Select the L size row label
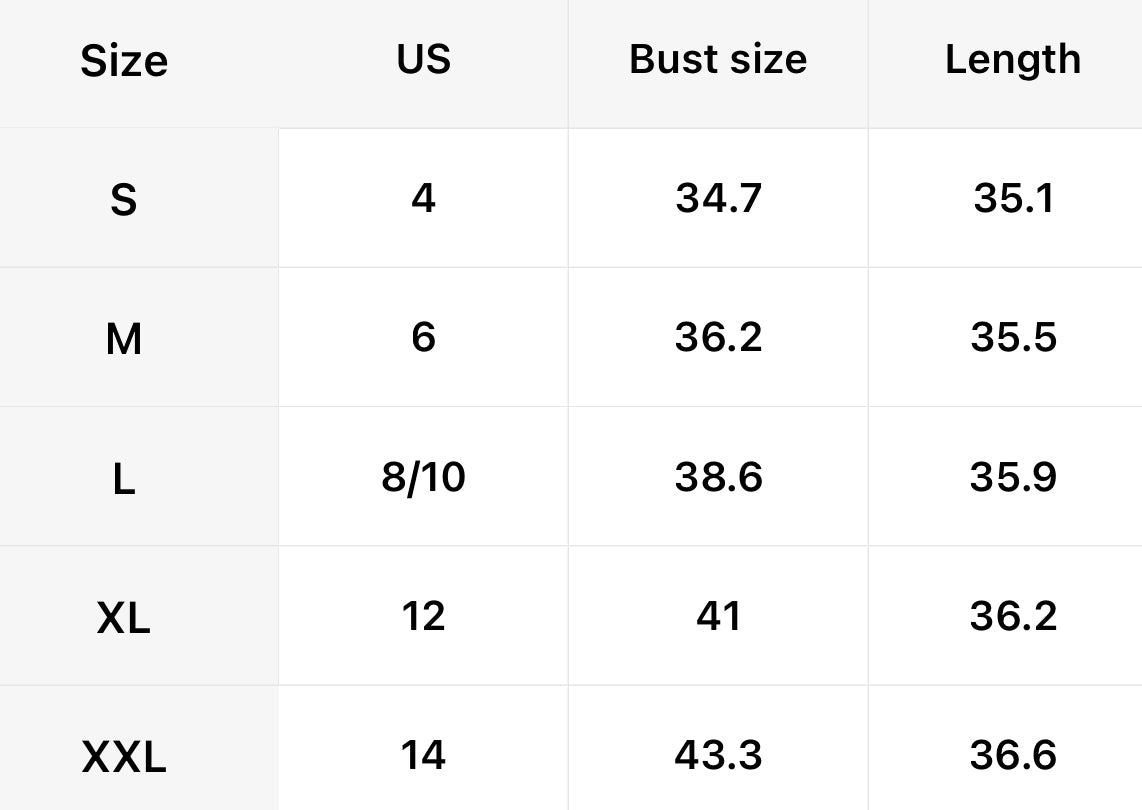Viewport: 1142px width, 810px height. (x=124, y=480)
